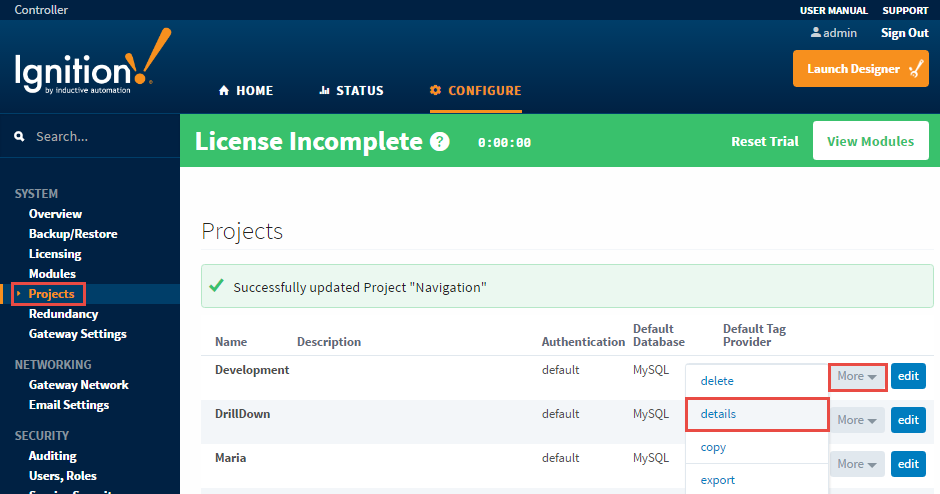Click the Default Tag Provider column header
Viewport: 940px width, 494px height.
[x=754, y=335]
